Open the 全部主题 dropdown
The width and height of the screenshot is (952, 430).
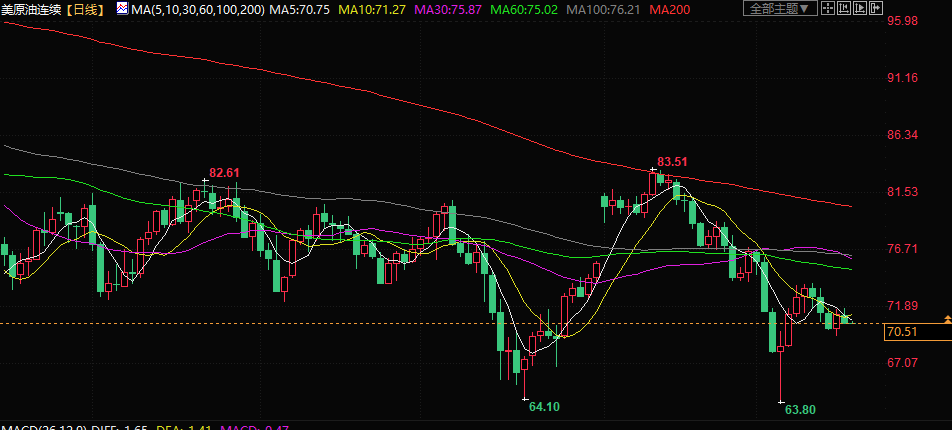click(778, 8)
